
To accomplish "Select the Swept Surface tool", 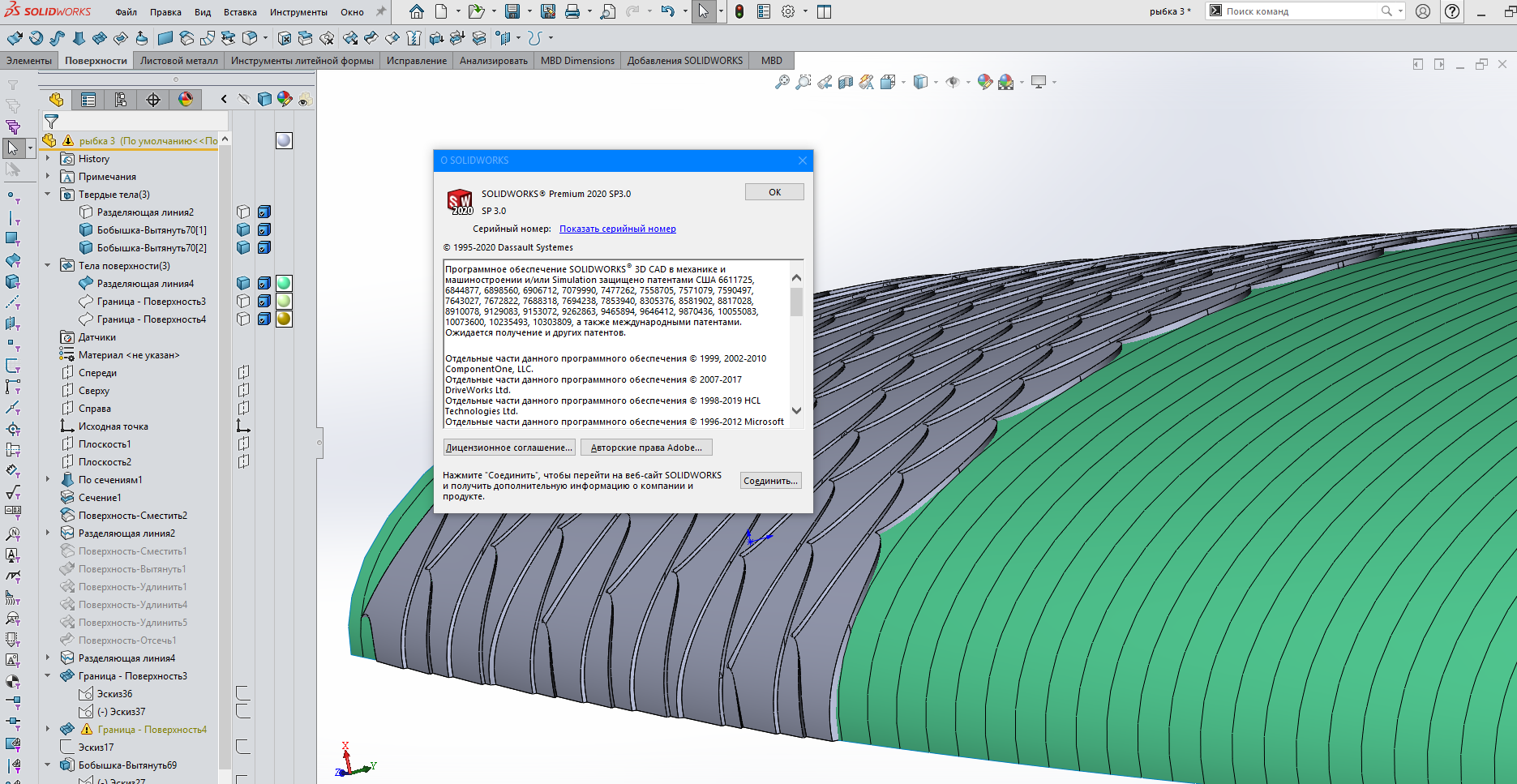I will coord(57,38).
